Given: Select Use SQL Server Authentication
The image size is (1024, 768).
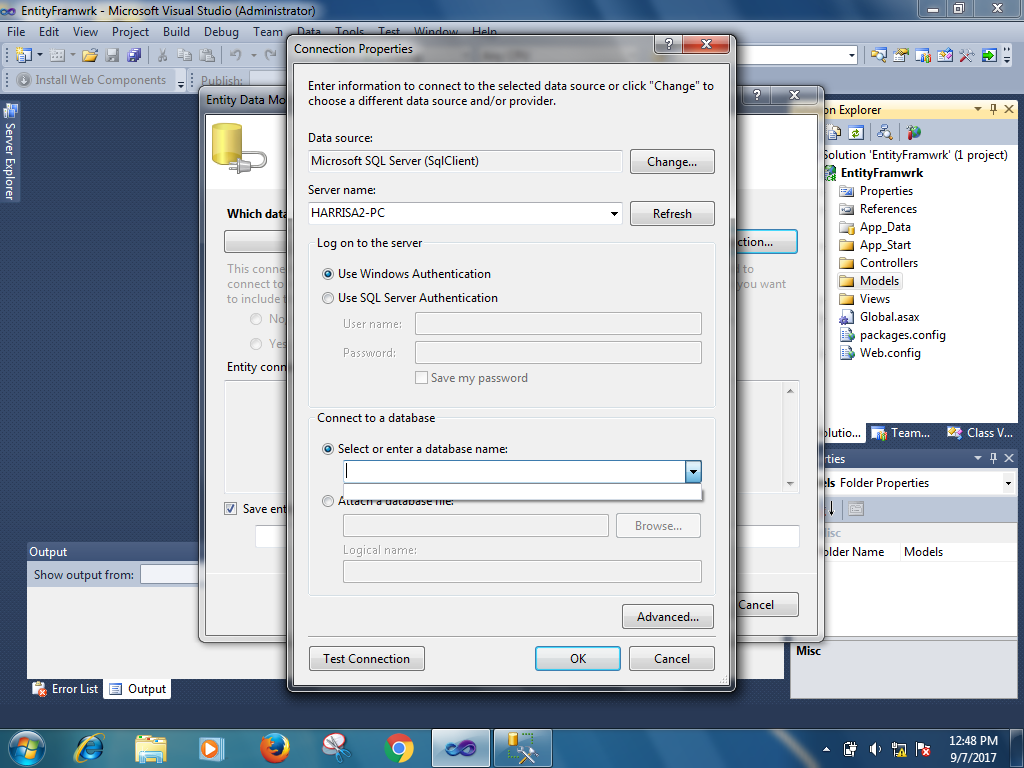Looking at the screenshot, I should pos(328,298).
